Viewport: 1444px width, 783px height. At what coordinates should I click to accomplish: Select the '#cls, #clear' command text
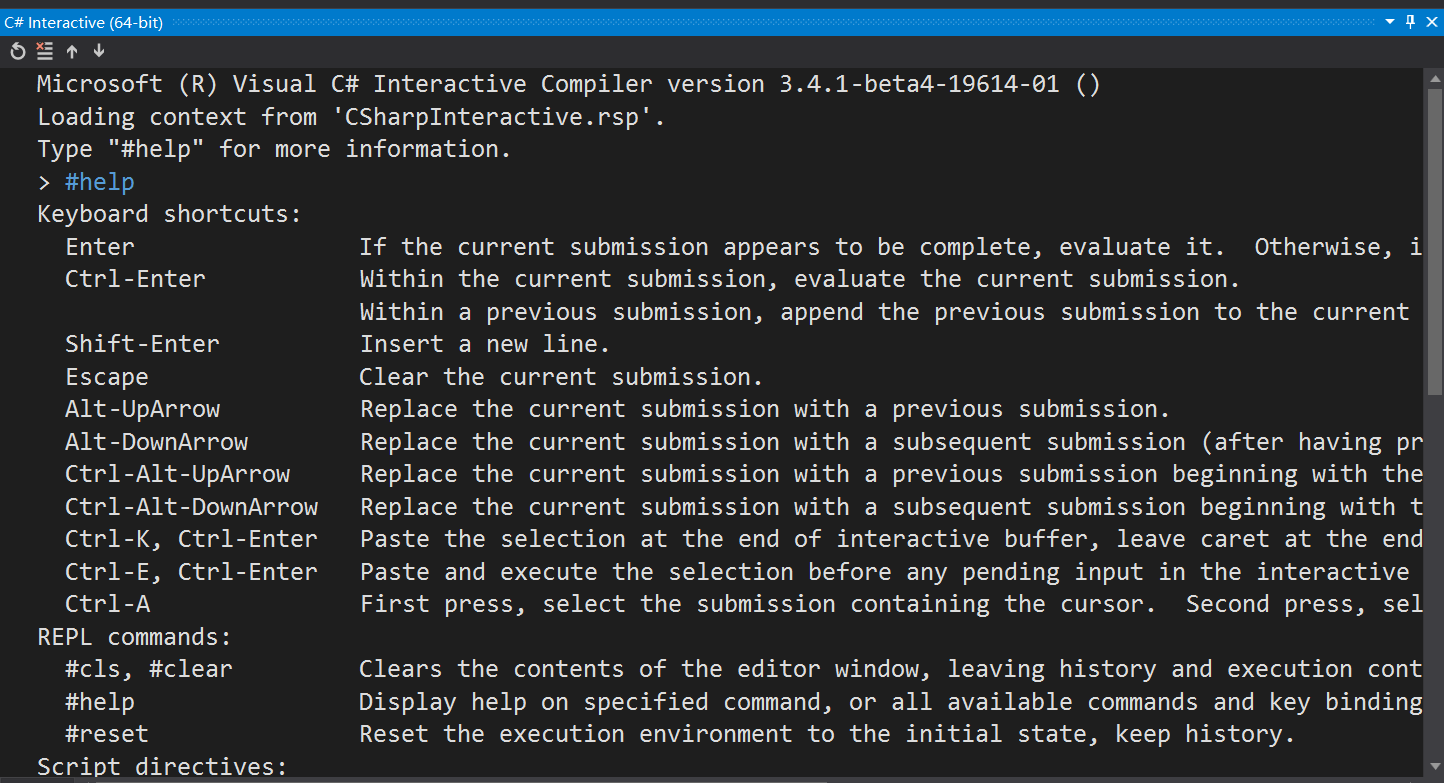pyautogui.click(x=149, y=669)
